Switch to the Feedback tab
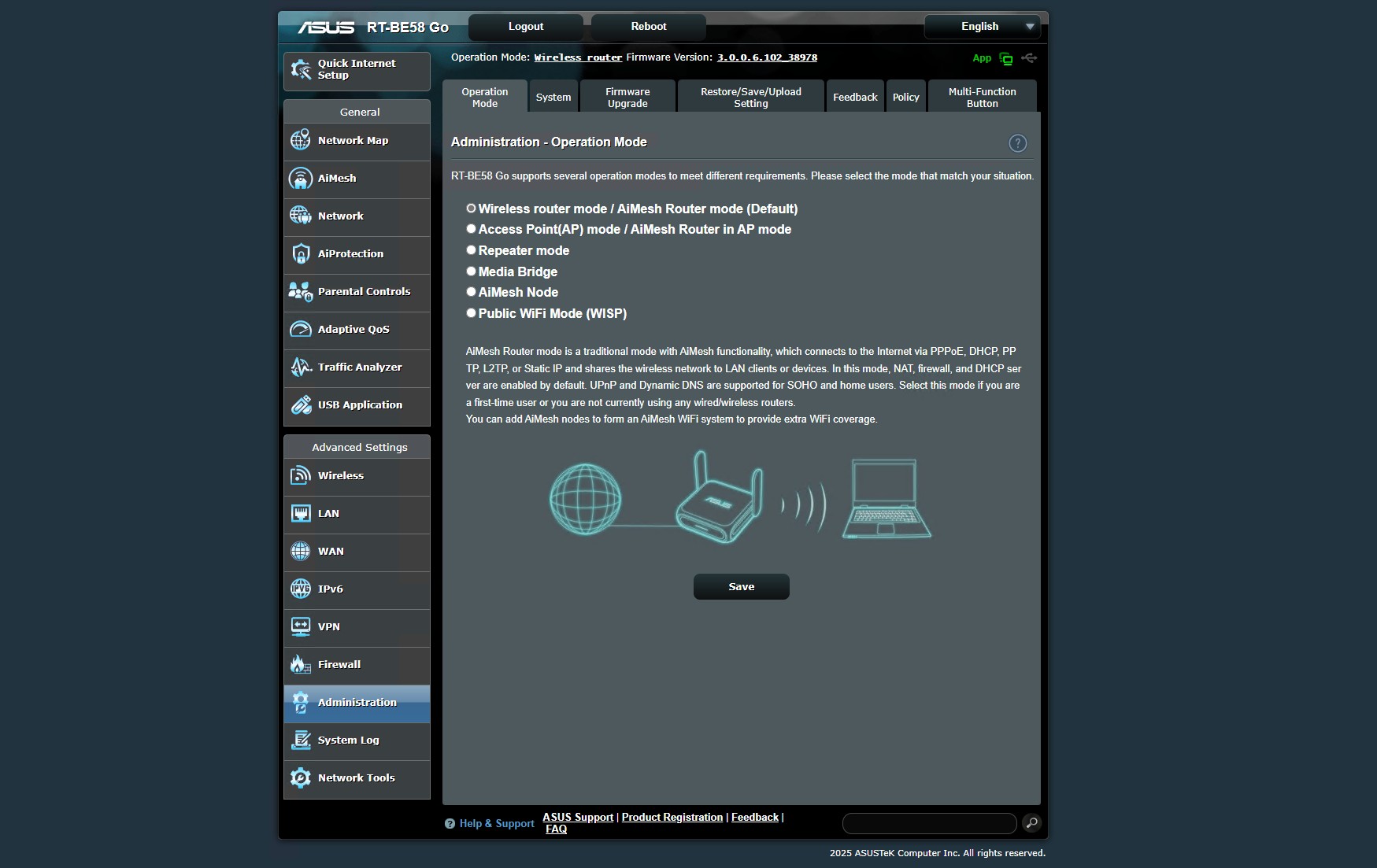Viewport: 1377px width, 868px height. (855, 98)
